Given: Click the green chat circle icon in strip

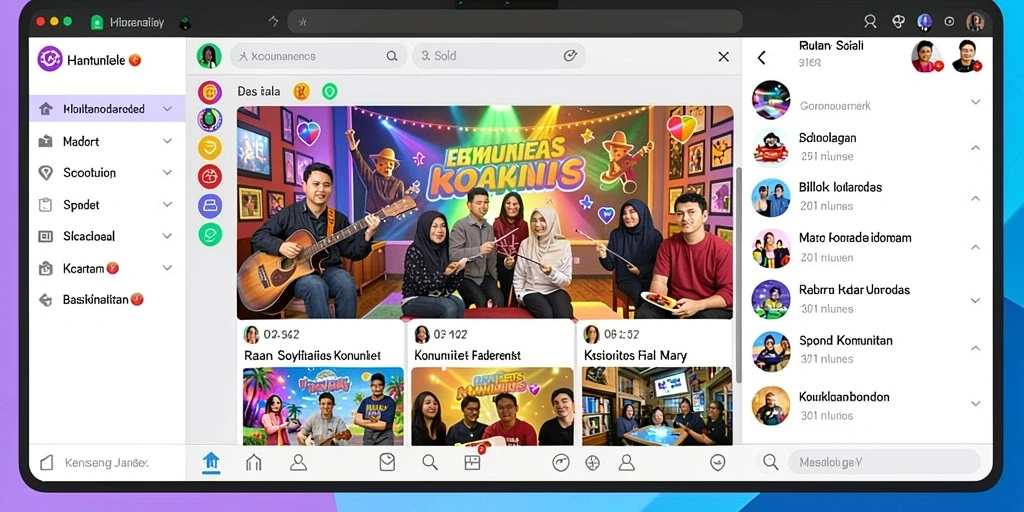Looking at the screenshot, I should 210,234.
